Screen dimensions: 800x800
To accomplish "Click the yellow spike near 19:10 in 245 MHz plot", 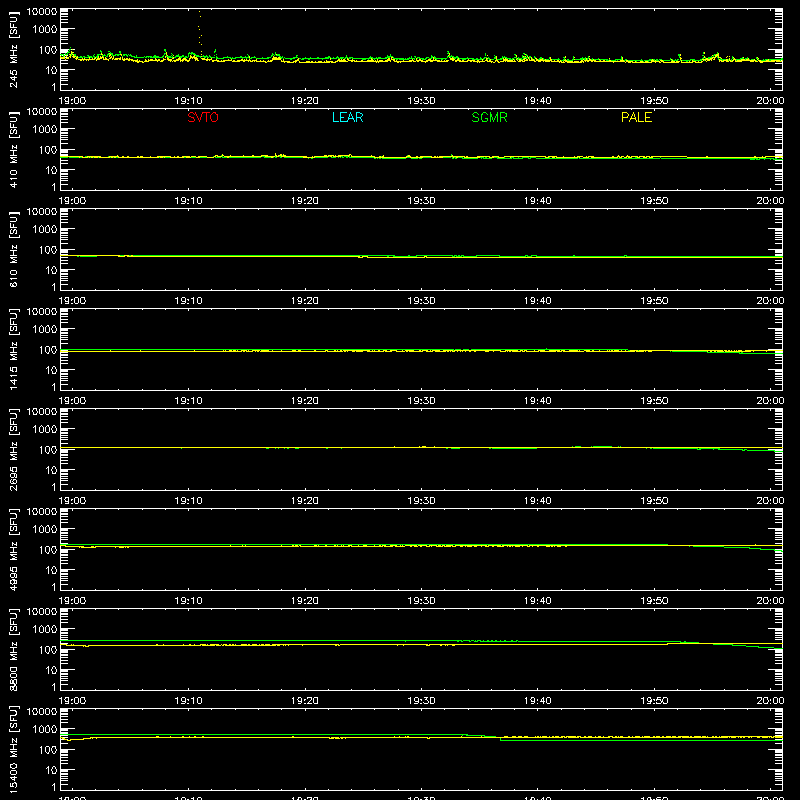I will pos(200,32).
